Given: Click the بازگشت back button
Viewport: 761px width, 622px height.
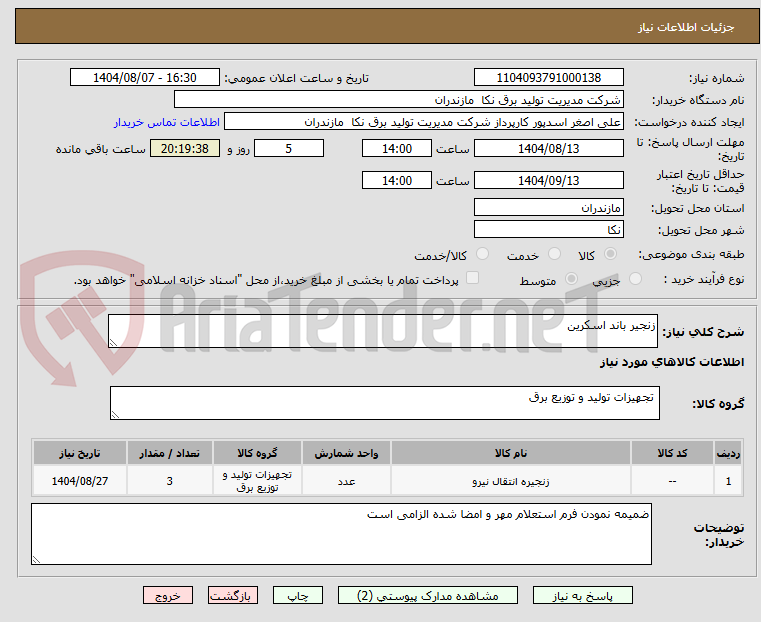Looking at the screenshot, I should point(233,596).
